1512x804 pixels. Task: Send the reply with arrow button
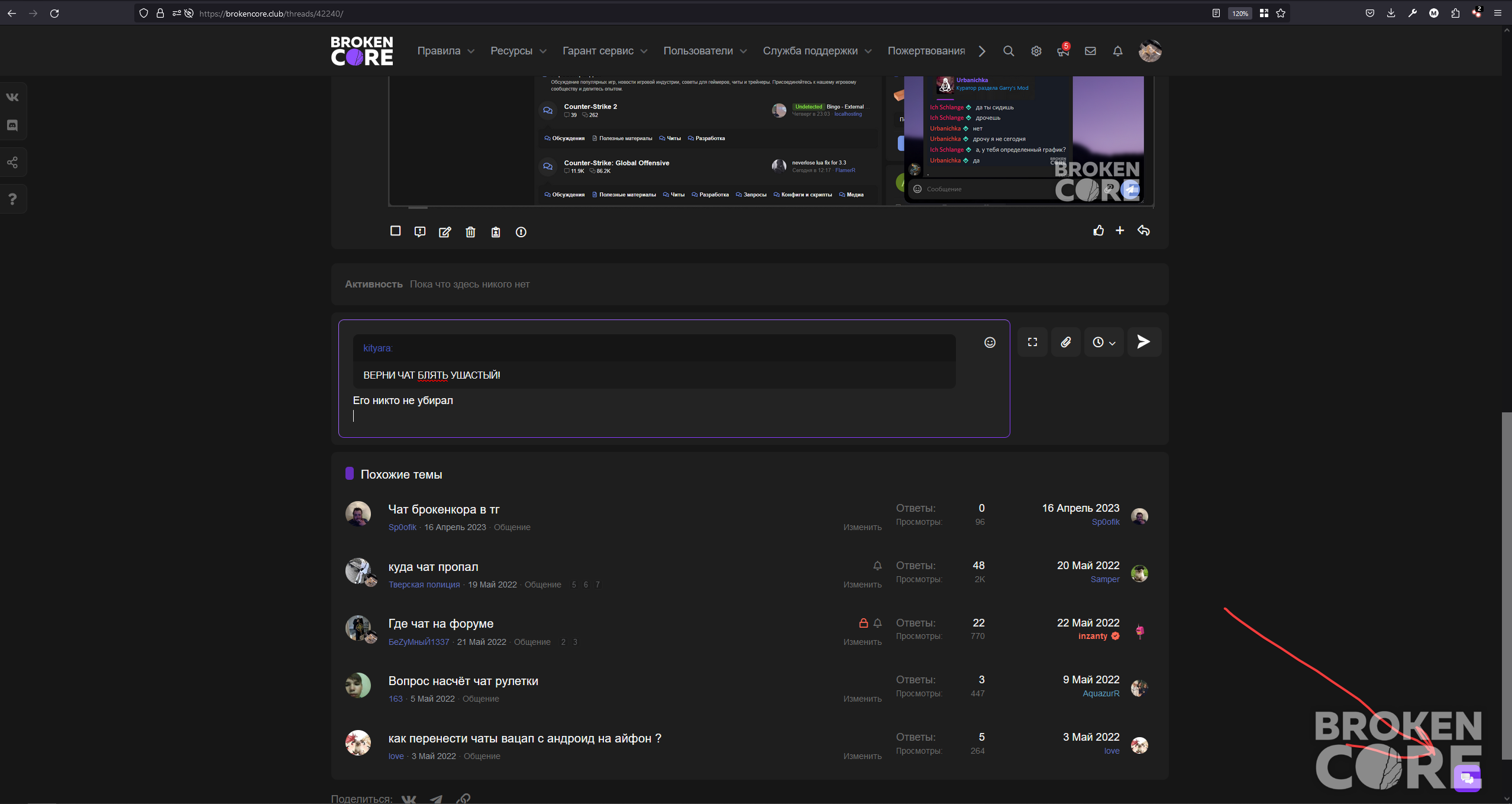pyautogui.click(x=1144, y=342)
